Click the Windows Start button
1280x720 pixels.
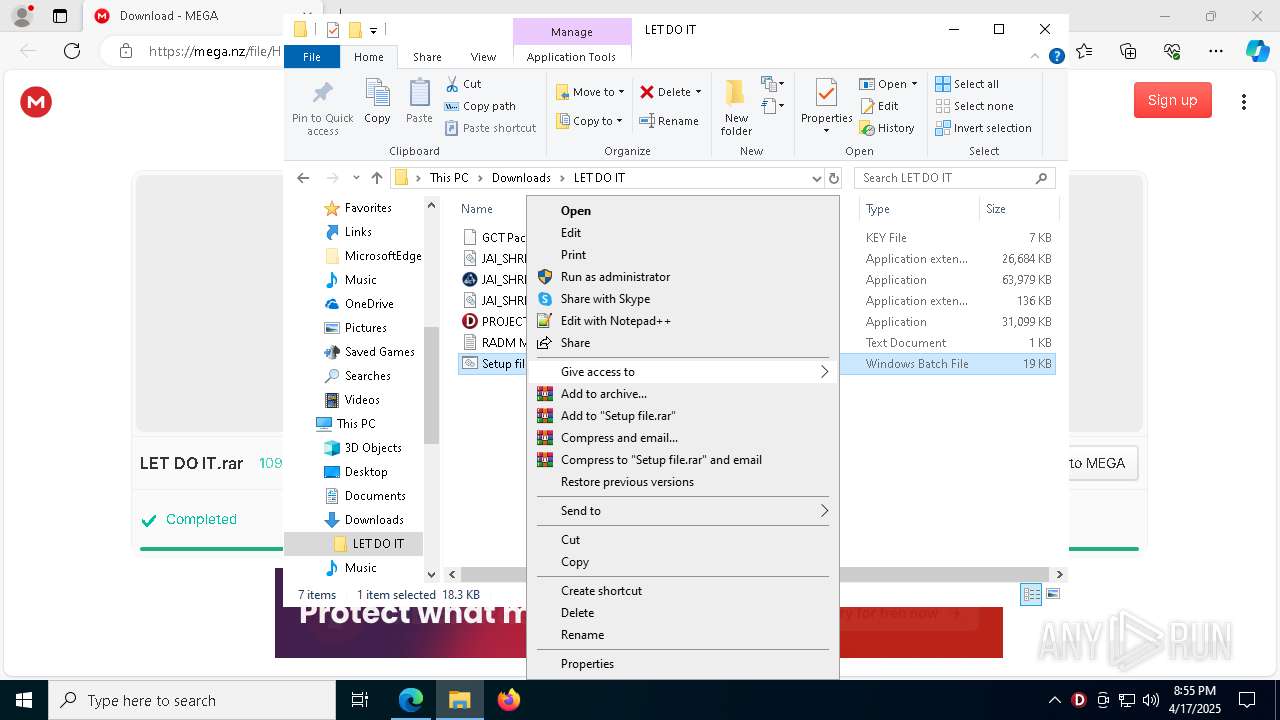[24, 701]
